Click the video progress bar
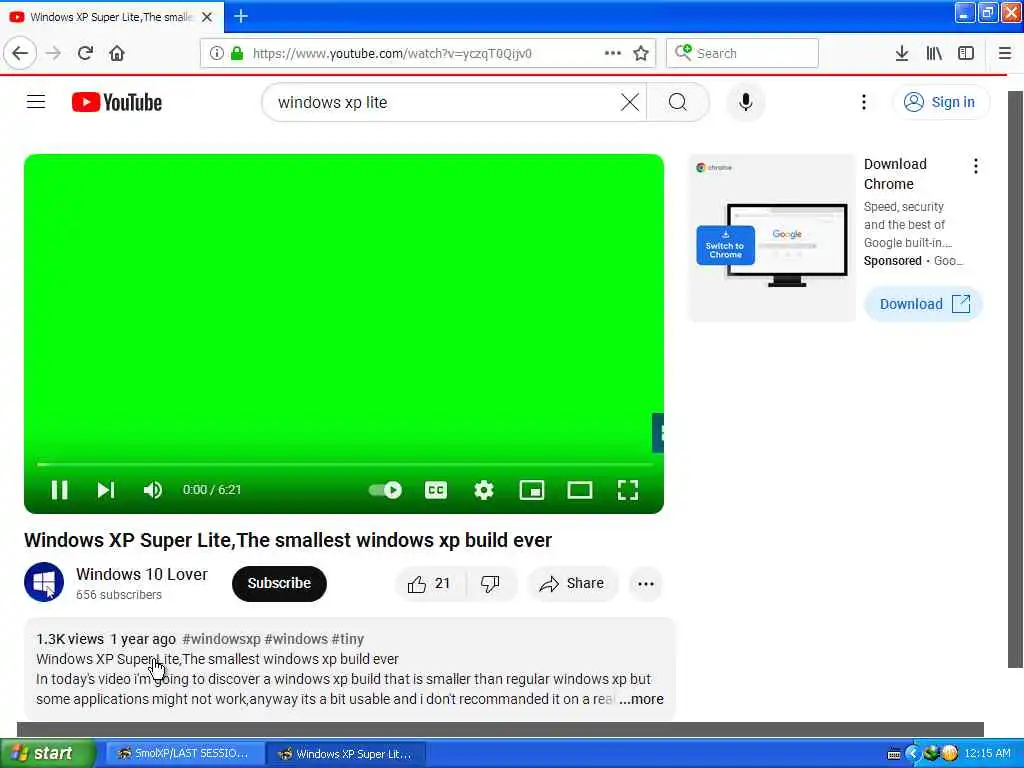This screenshot has width=1024, height=768. point(344,464)
